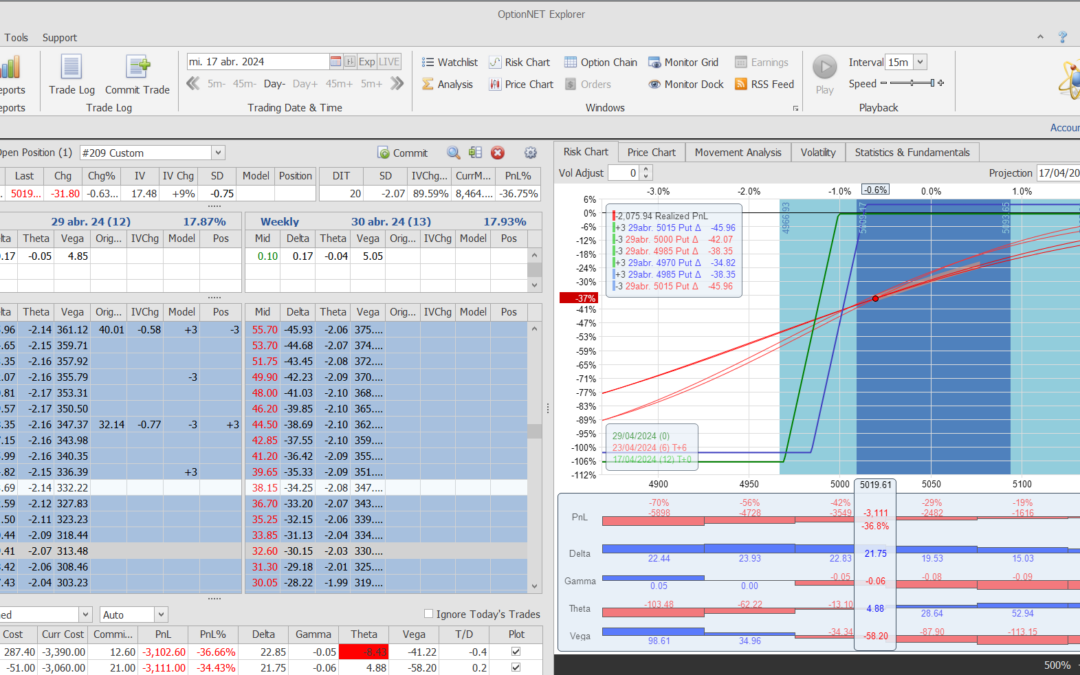Expand the #209 Custom position dropdown
The image size is (1080, 675).
point(218,153)
